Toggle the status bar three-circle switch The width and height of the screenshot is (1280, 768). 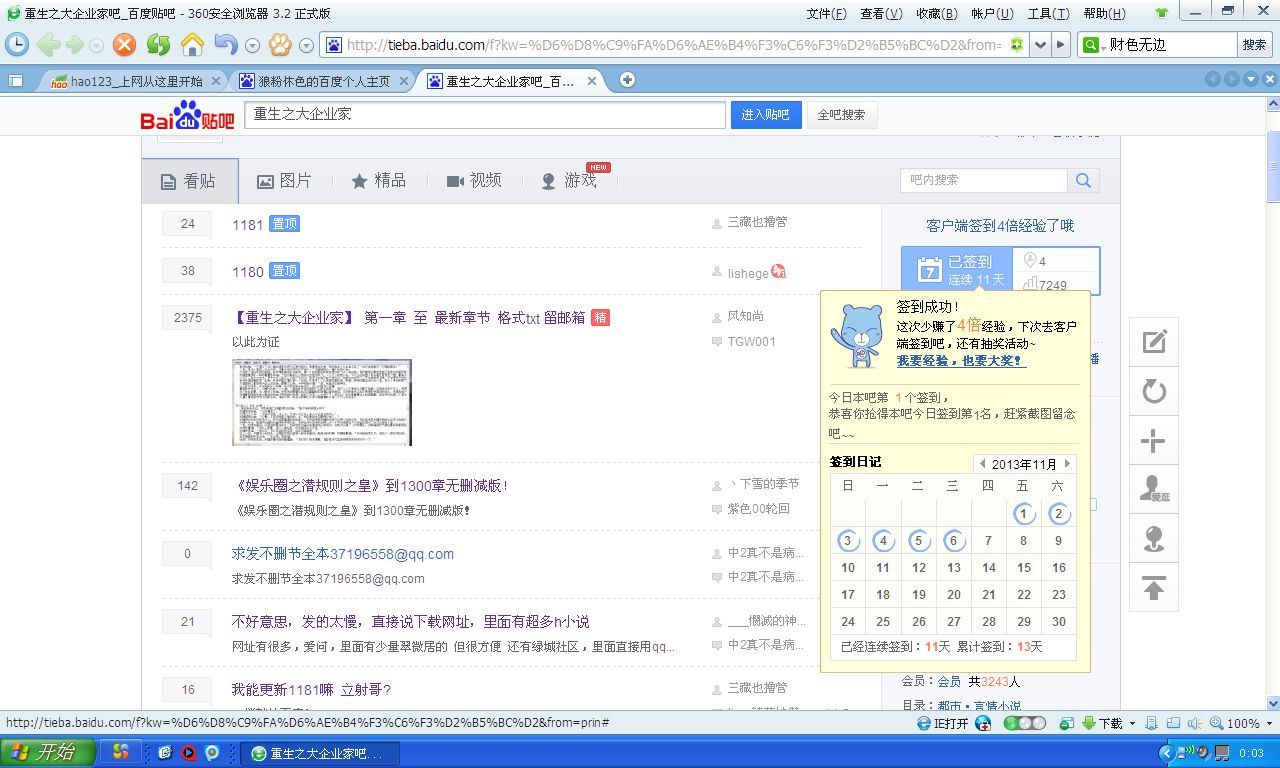click(1025, 723)
